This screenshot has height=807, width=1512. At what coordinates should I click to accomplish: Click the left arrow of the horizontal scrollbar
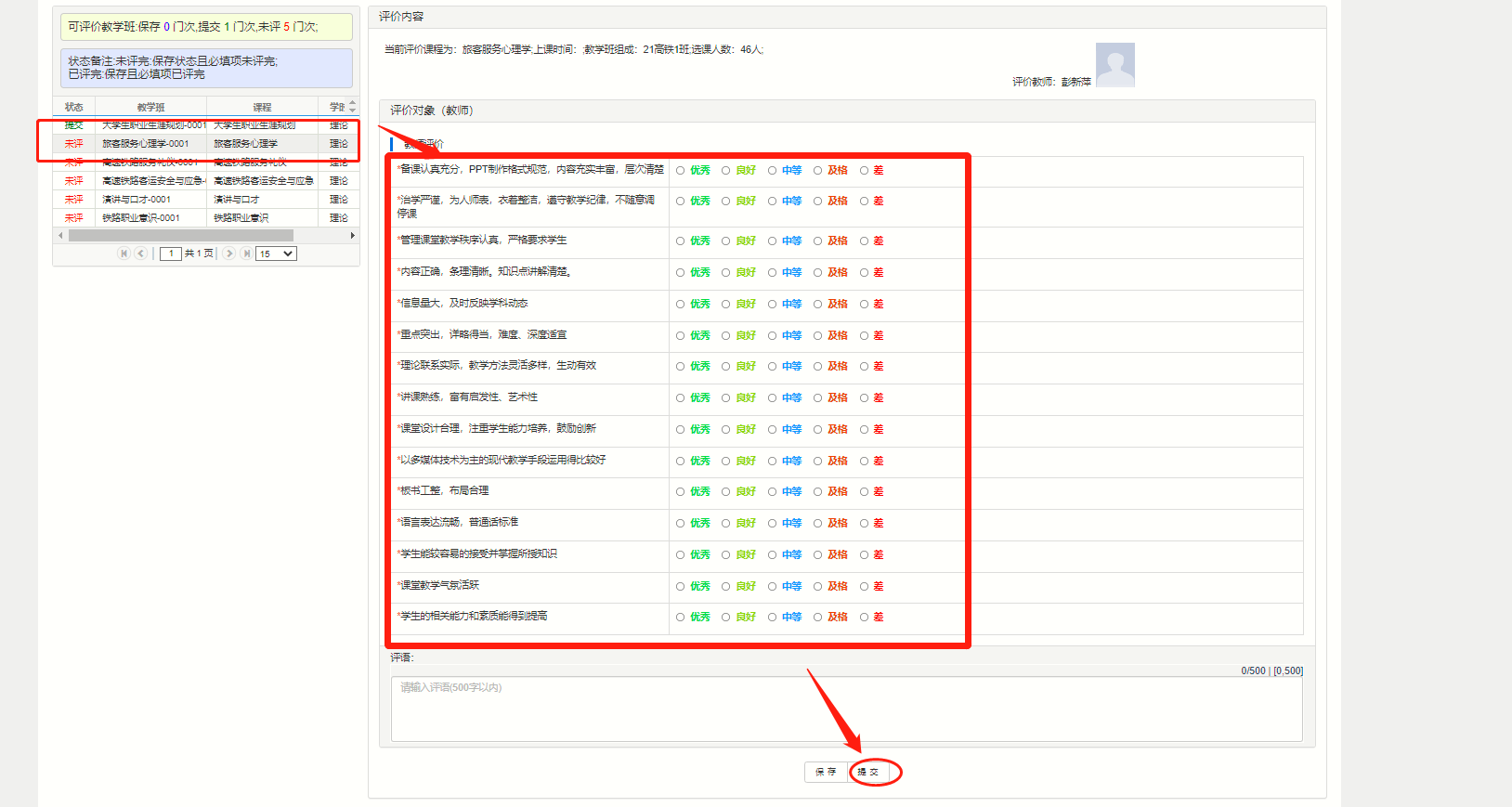pos(60,236)
